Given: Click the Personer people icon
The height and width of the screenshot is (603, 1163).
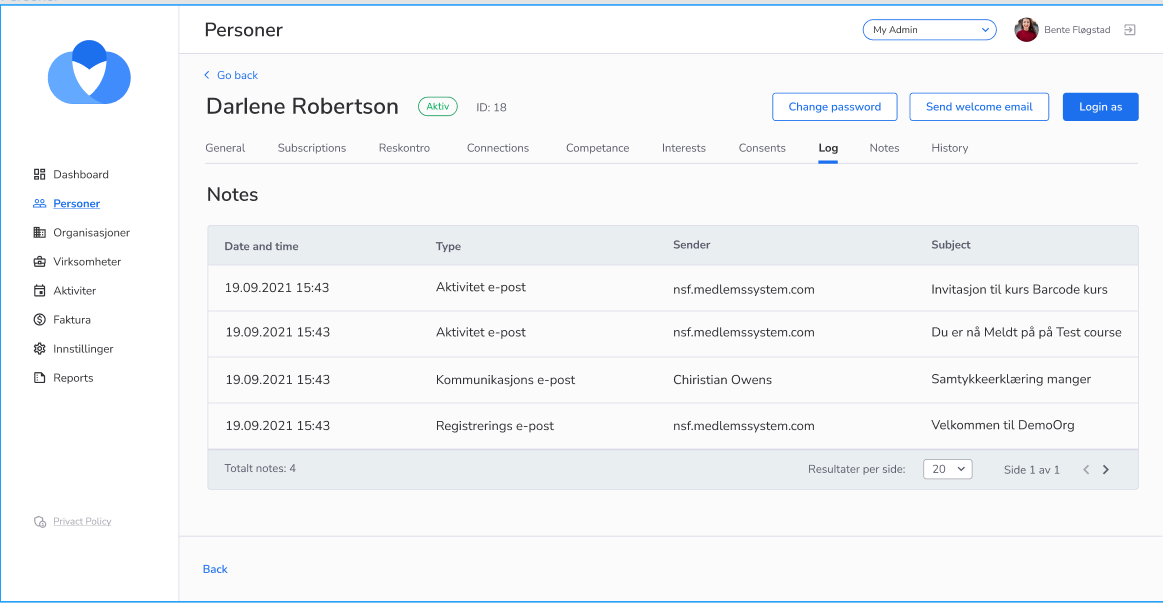Looking at the screenshot, I should point(39,203).
